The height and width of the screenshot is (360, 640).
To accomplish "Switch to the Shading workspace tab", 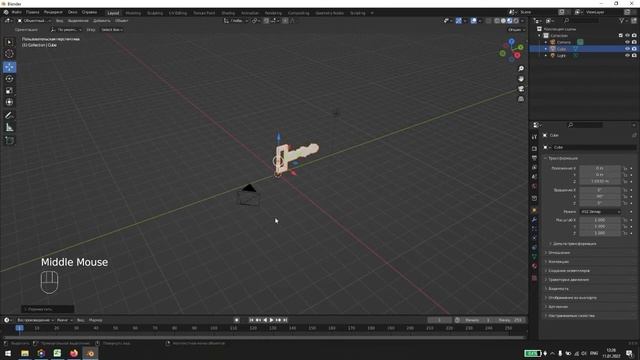I will 228,13.
